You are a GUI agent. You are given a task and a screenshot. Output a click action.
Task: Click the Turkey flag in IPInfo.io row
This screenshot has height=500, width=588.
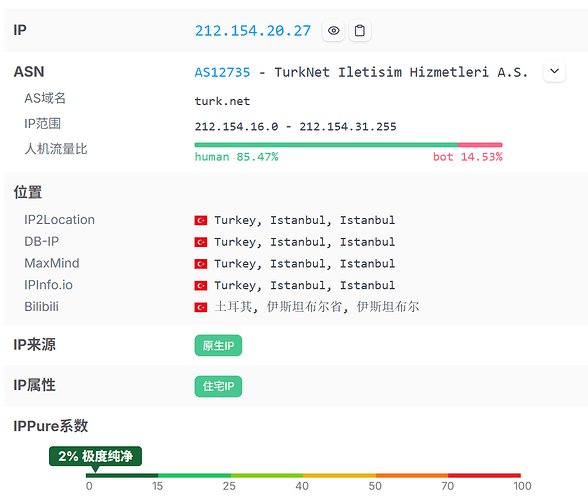tap(201, 286)
